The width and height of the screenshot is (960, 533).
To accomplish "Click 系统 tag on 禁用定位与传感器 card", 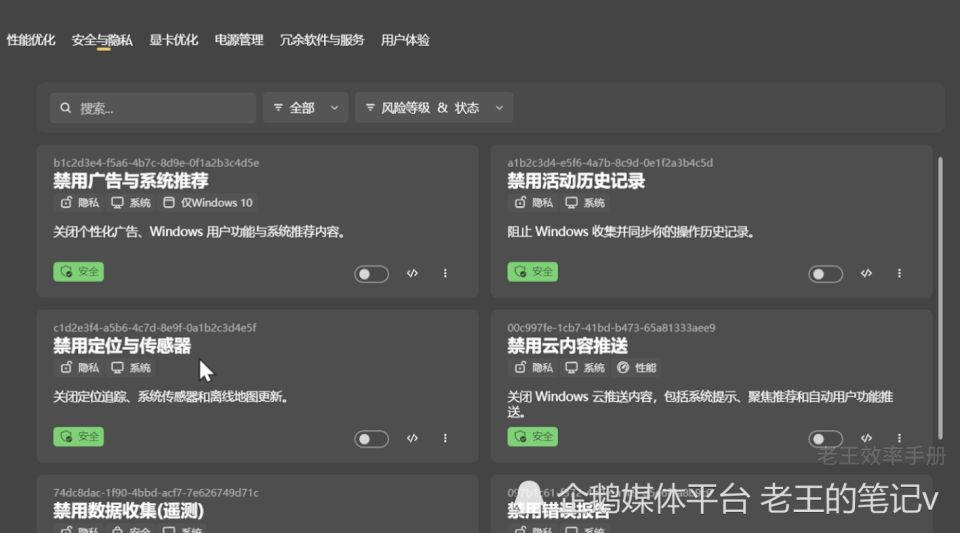I will click(131, 368).
